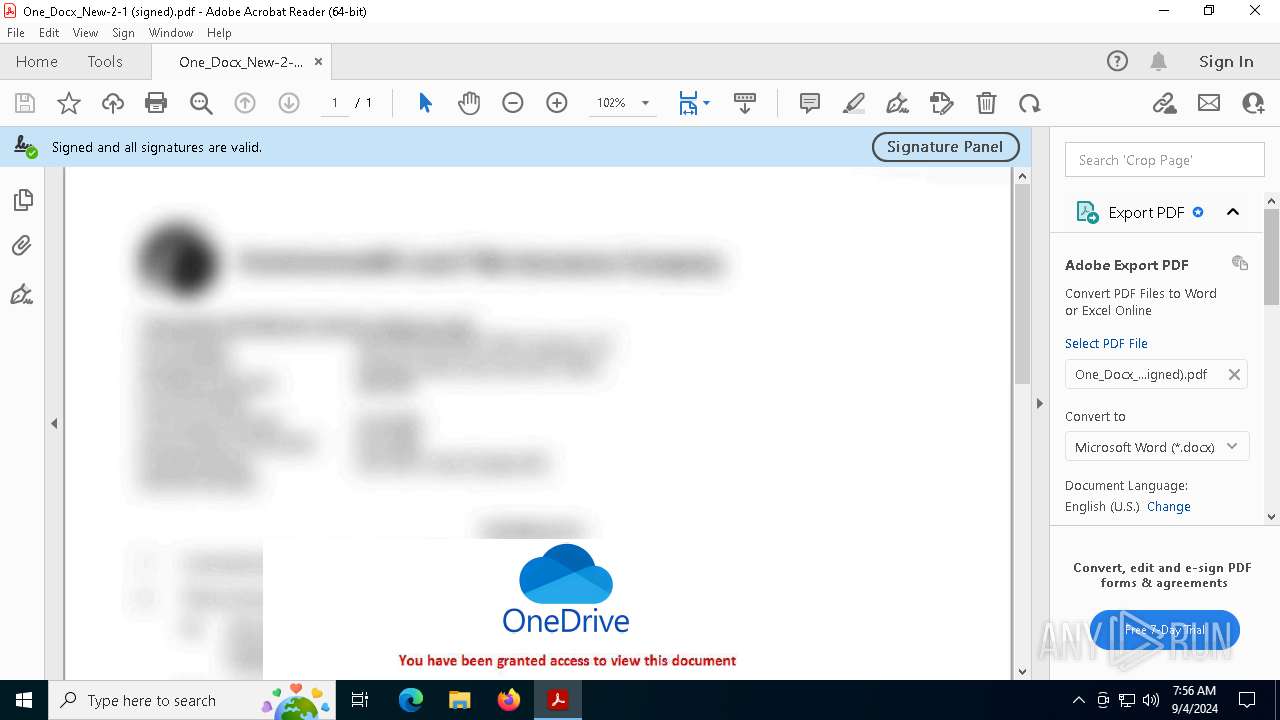Click the Save file icon
1280x720 pixels.
(x=25, y=103)
